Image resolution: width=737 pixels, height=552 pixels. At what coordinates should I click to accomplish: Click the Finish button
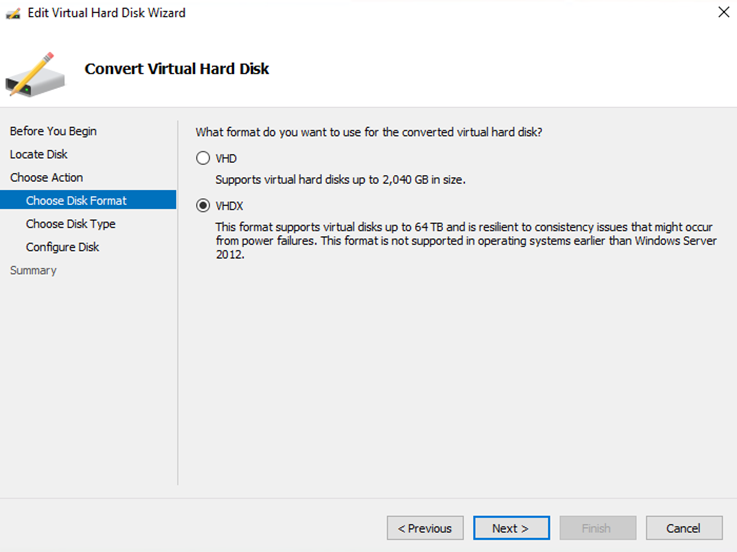[597, 528]
